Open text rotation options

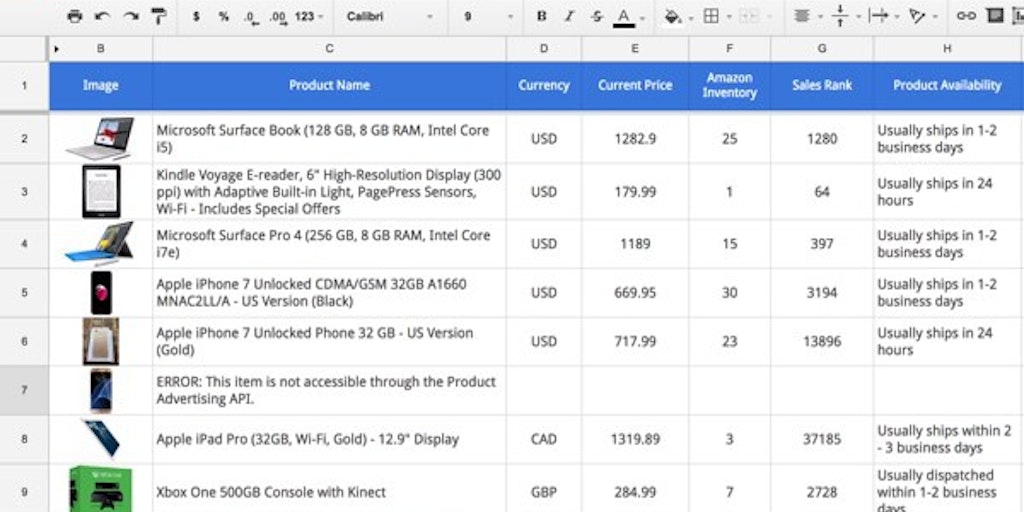point(918,16)
